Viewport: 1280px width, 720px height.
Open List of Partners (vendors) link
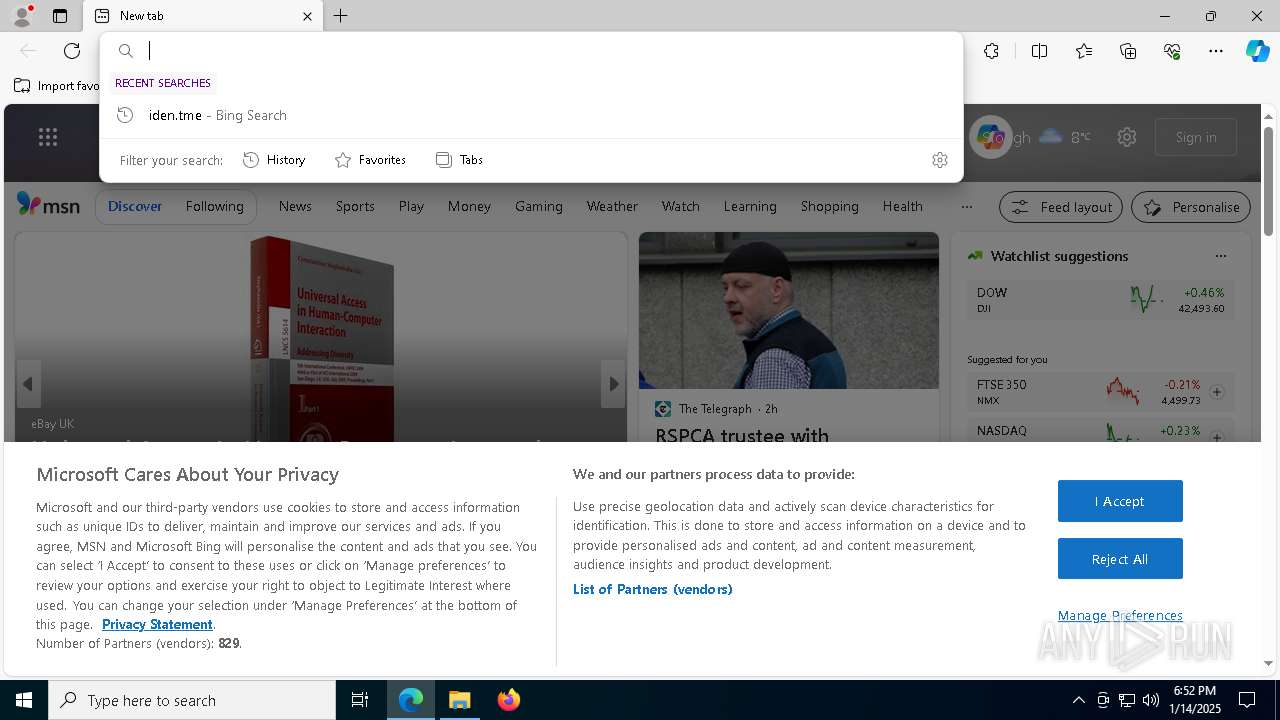click(x=652, y=589)
